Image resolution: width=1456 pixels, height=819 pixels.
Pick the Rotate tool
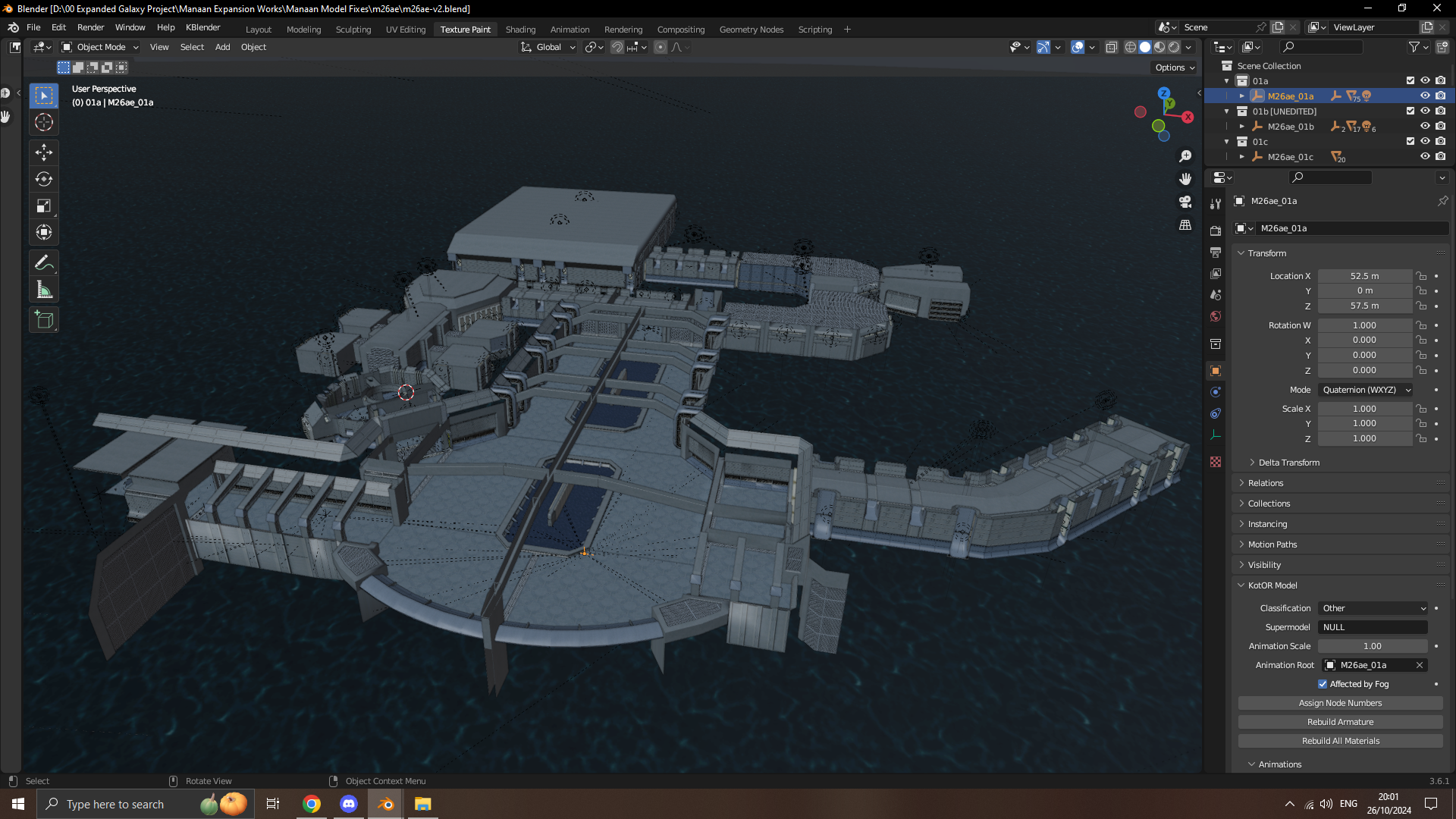[x=44, y=179]
